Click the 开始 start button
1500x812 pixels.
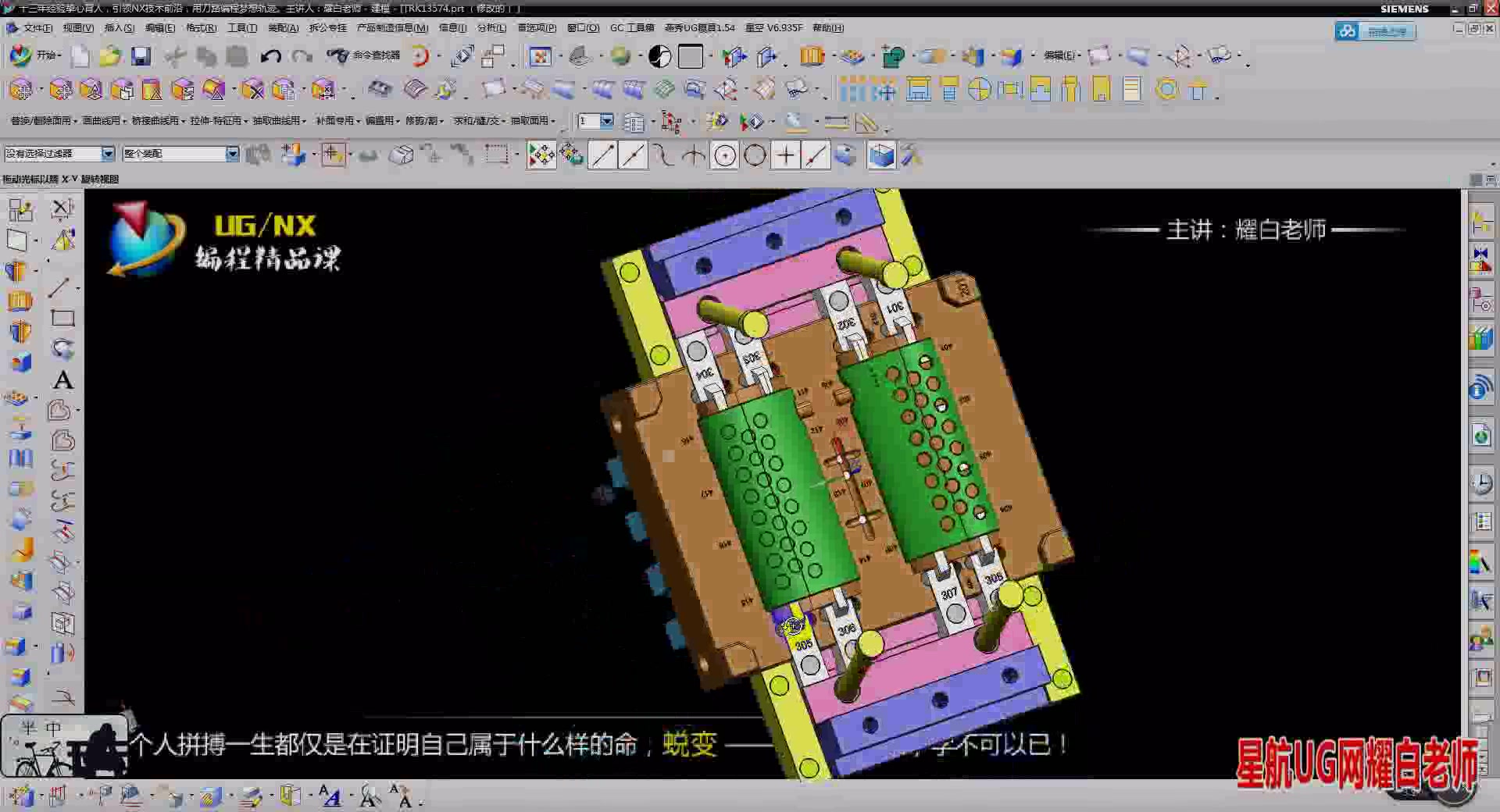tap(35, 56)
